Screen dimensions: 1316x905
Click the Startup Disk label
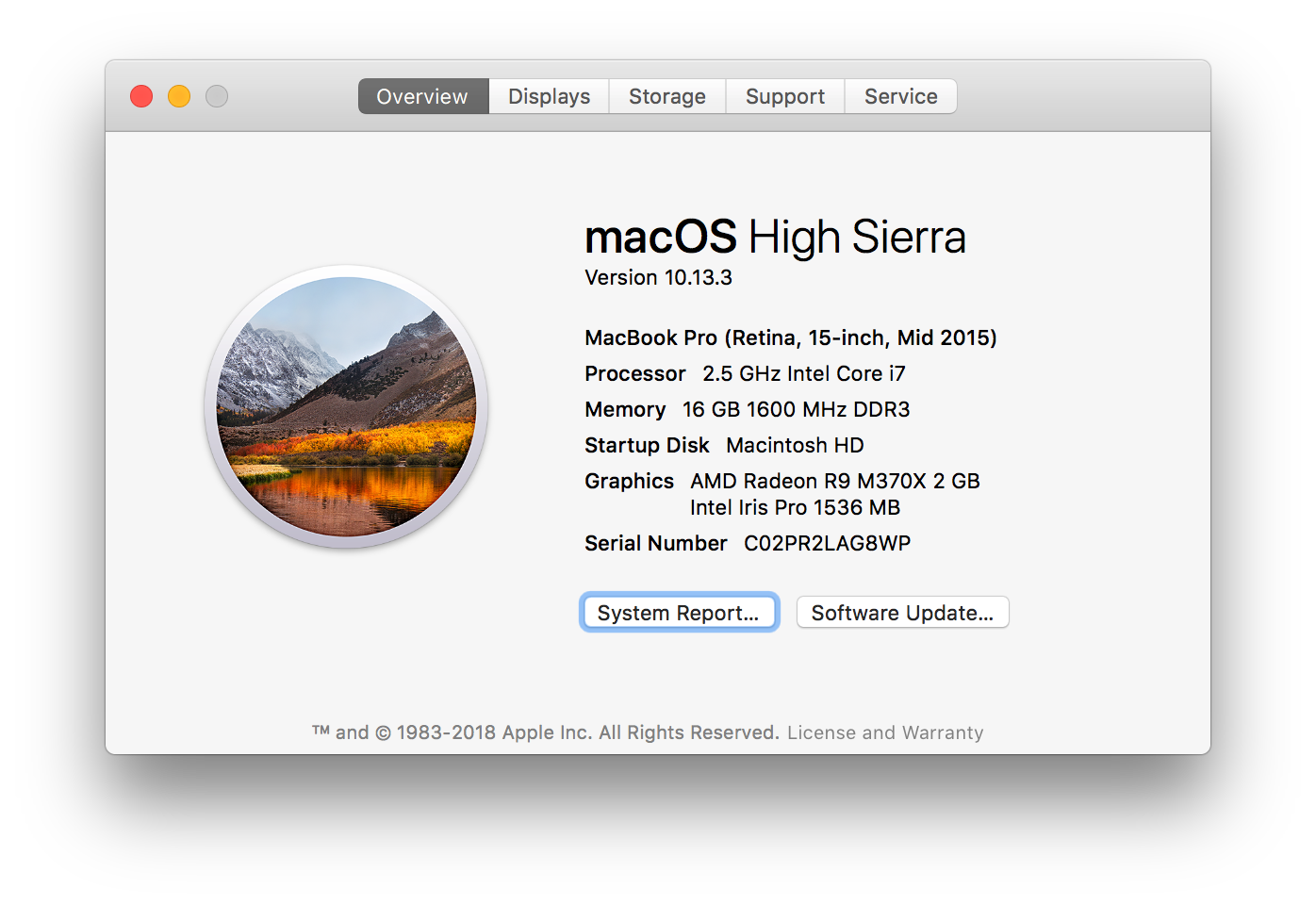(x=647, y=445)
